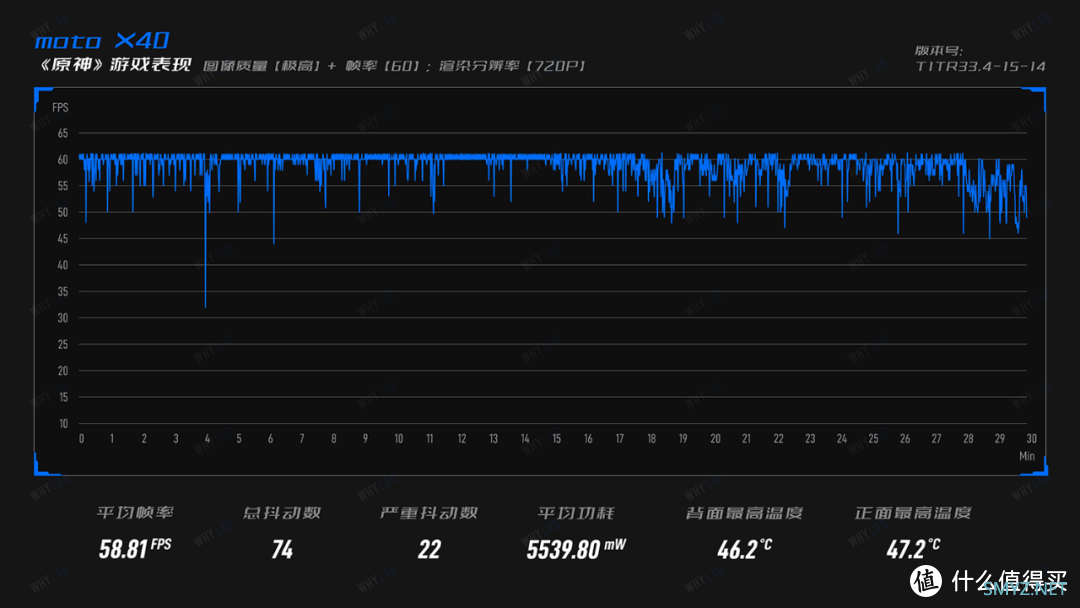1080x608 pixels.
Task: Click the version number T1TR33.4-15-14
Action: pos(980,66)
